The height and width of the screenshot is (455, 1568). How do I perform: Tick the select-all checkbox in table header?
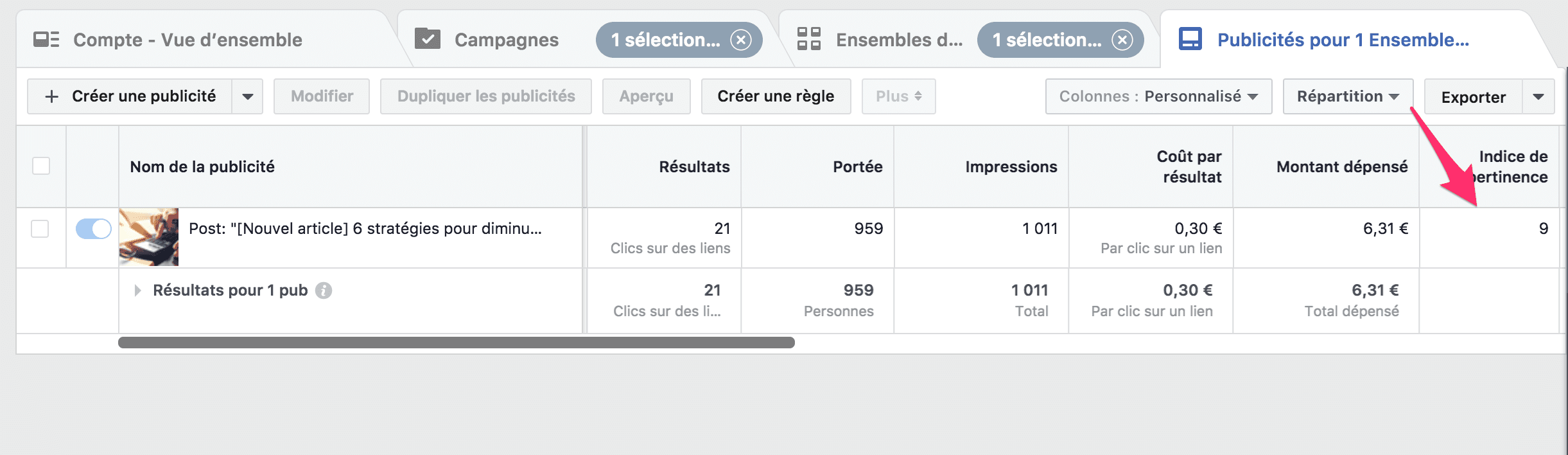(x=41, y=166)
